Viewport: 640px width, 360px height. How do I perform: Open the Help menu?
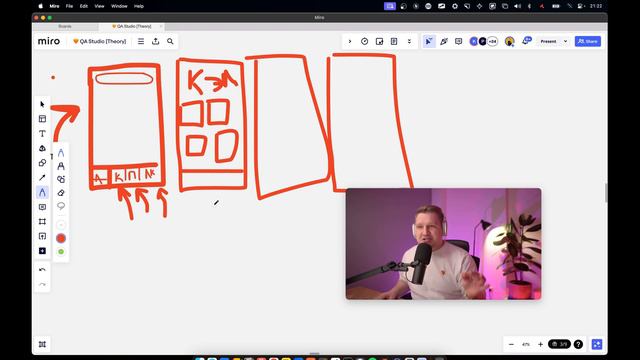tap(139, 6)
